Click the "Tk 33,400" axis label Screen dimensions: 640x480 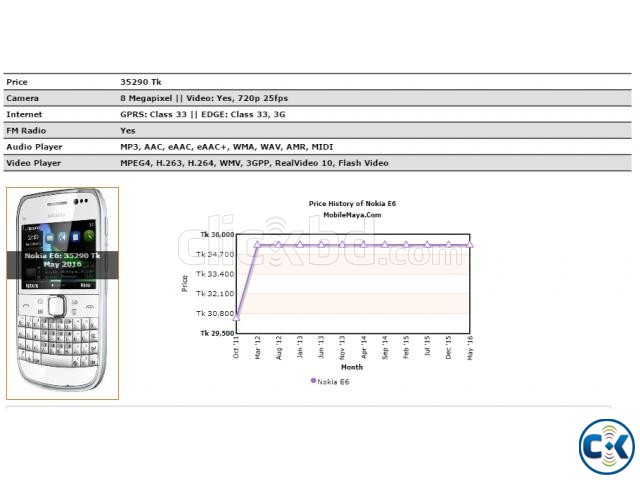click(x=215, y=274)
